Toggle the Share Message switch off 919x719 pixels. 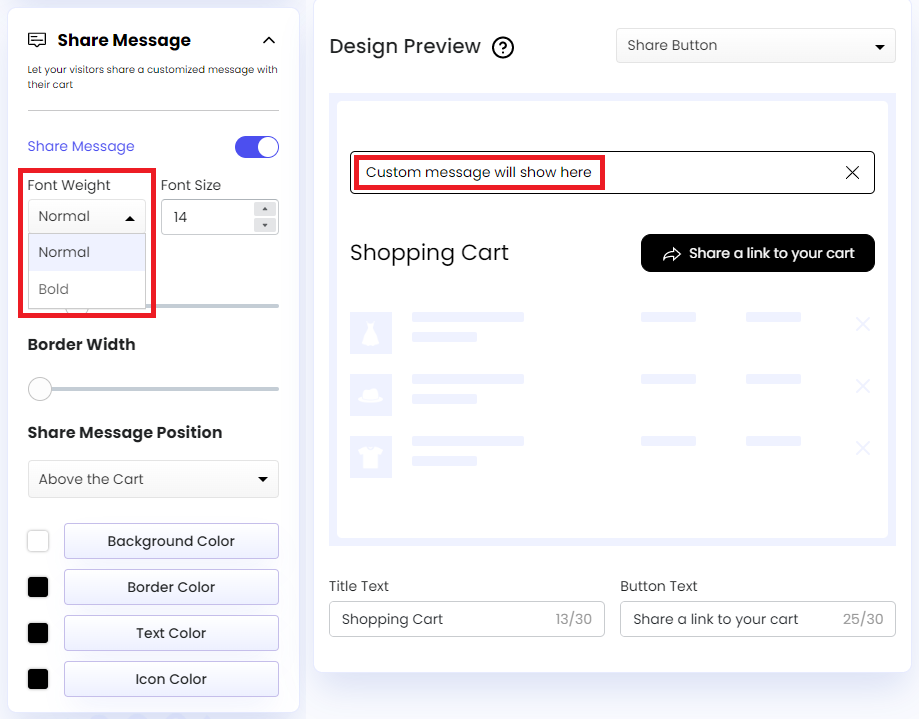[x=257, y=146]
